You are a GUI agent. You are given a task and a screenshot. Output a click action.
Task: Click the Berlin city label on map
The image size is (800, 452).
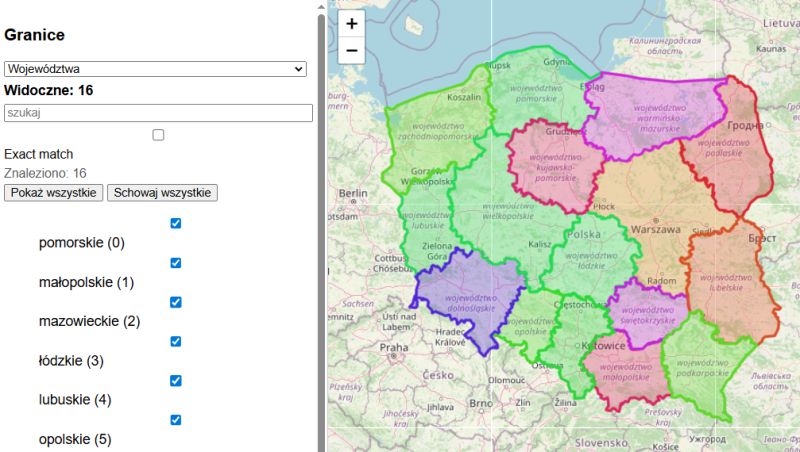tap(353, 193)
